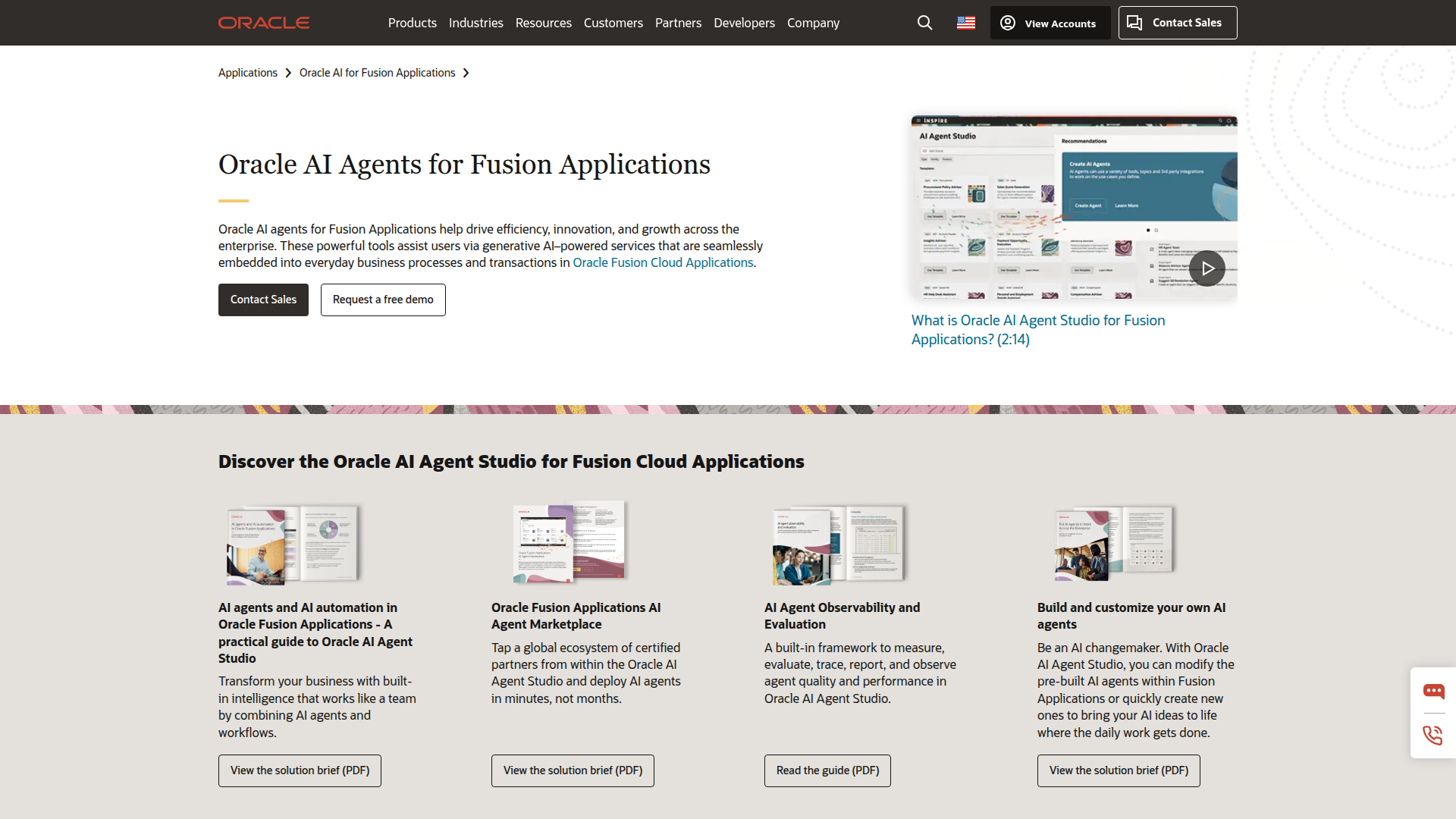The width and height of the screenshot is (1456, 819).
Task: Select the US flag country selector
Action: point(965,23)
